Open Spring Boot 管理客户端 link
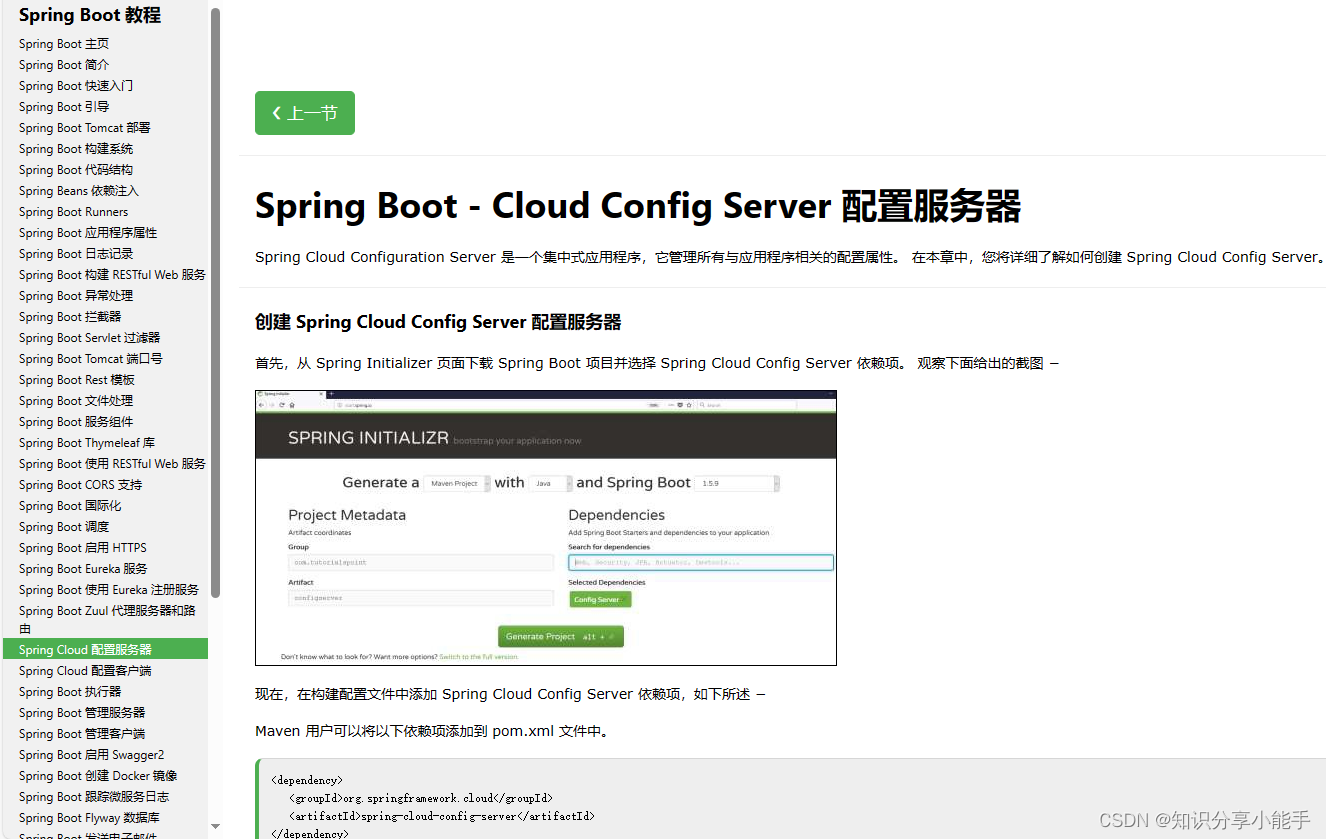The width and height of the screenshot is (1326, 839). coord(82,734)
